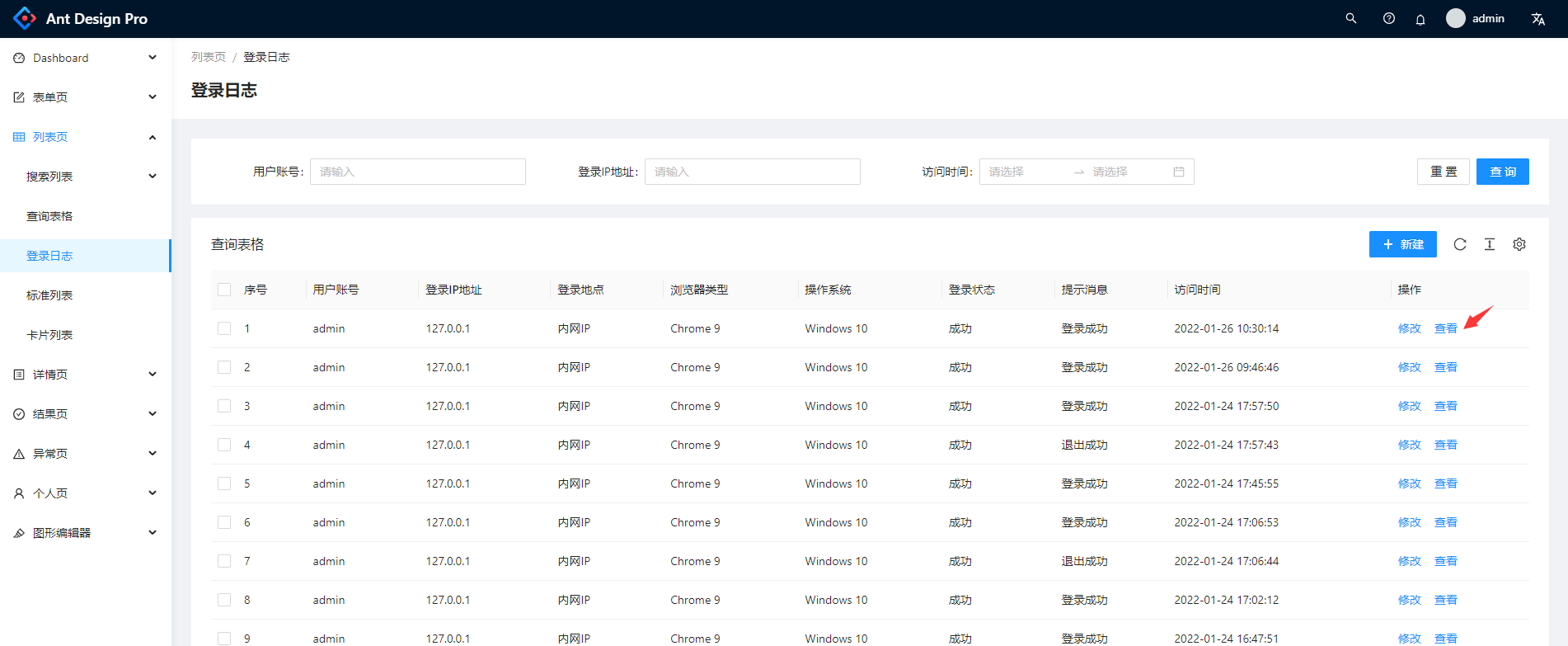
Task: Click the 异常页 warning icon in sidebar
Action: click(19, 454)
